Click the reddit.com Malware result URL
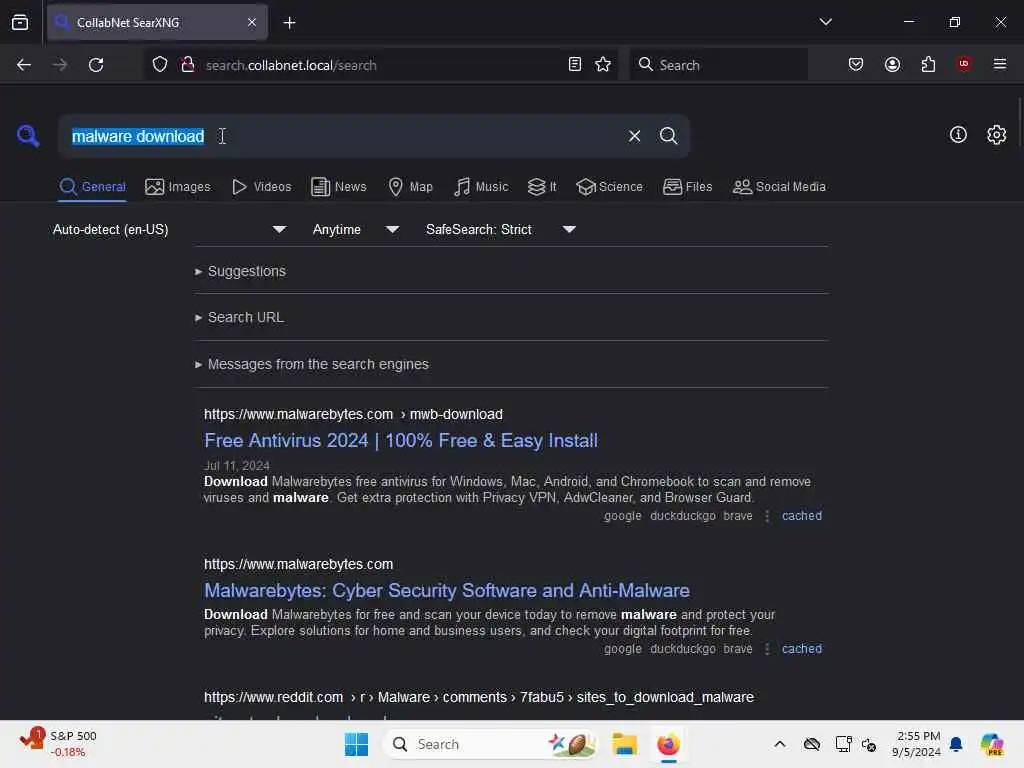 tap(479, 697)
